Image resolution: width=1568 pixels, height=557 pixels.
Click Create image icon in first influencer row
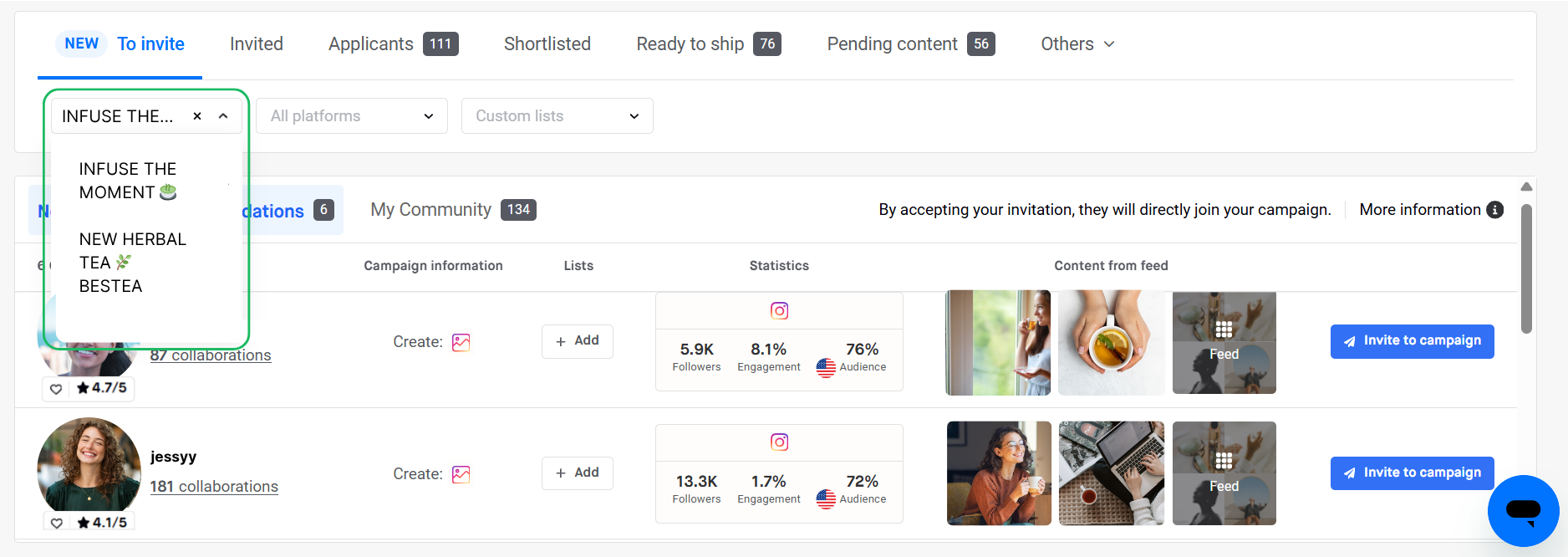[461, 343]
